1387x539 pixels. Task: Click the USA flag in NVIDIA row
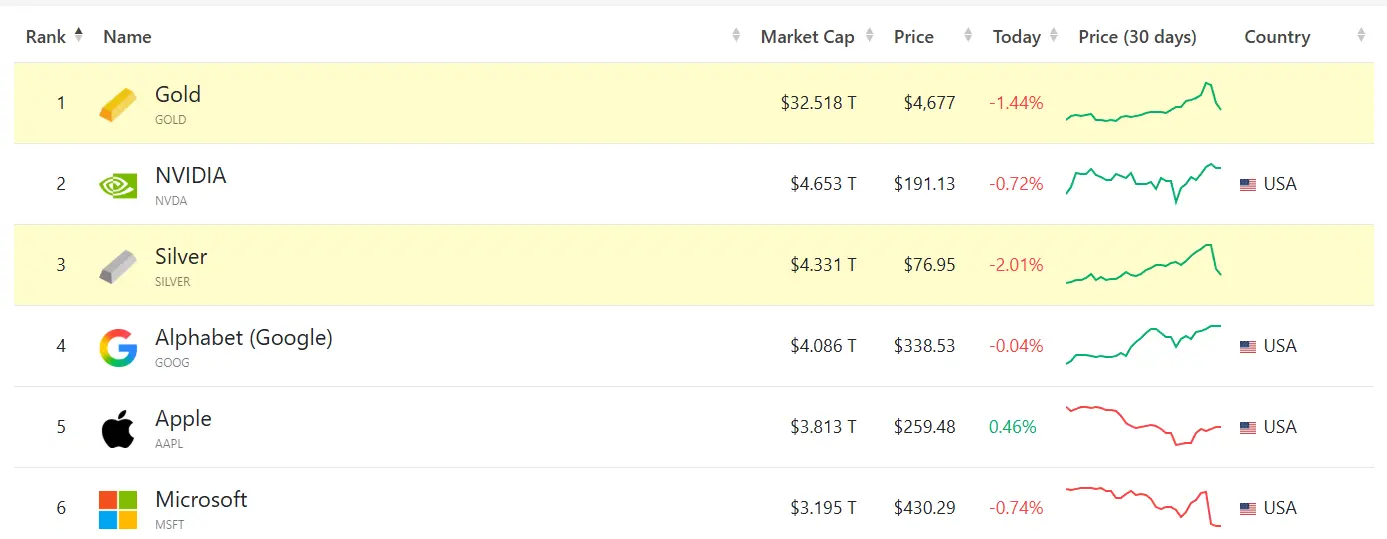coord(1248,185)
